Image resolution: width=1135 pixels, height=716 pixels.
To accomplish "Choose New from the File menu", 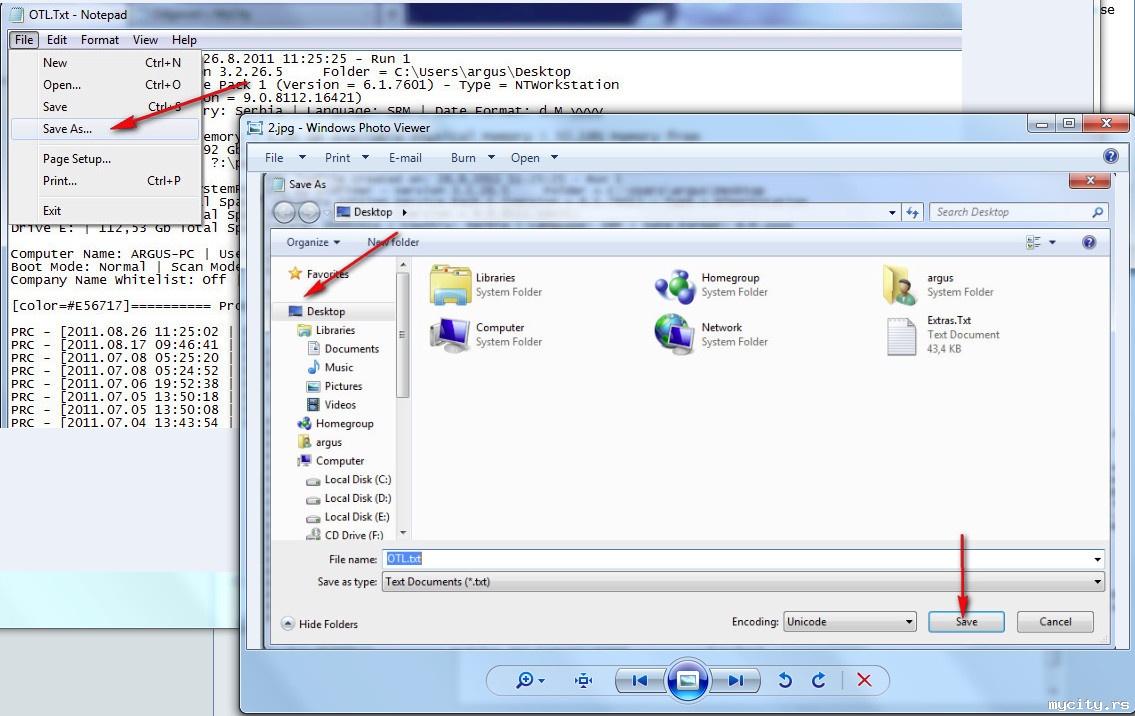I will 105,63.
